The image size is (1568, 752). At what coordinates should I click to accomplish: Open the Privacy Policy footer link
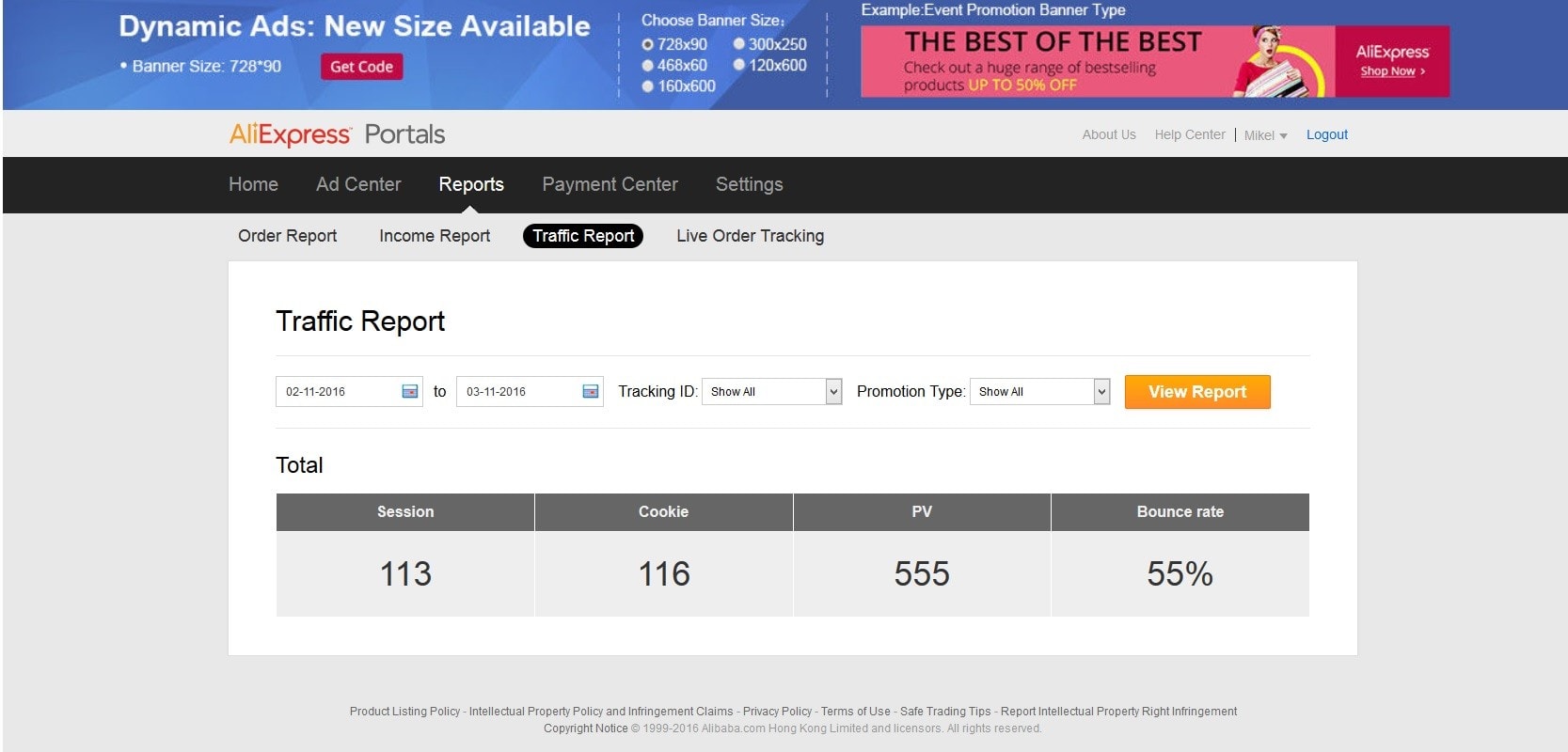[x=777, y=712]
